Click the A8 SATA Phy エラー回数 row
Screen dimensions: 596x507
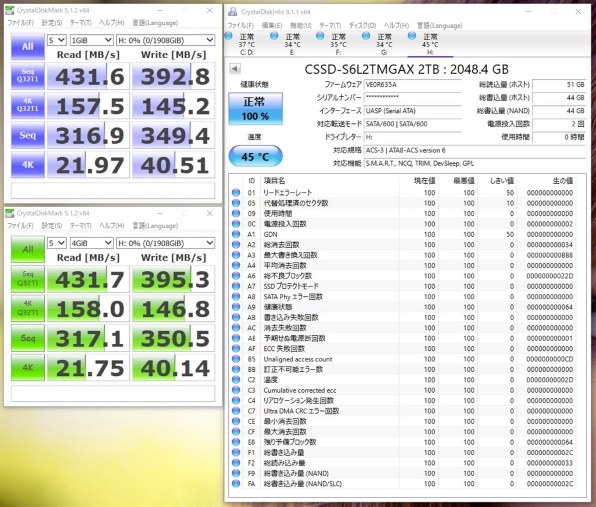(403, 296)
